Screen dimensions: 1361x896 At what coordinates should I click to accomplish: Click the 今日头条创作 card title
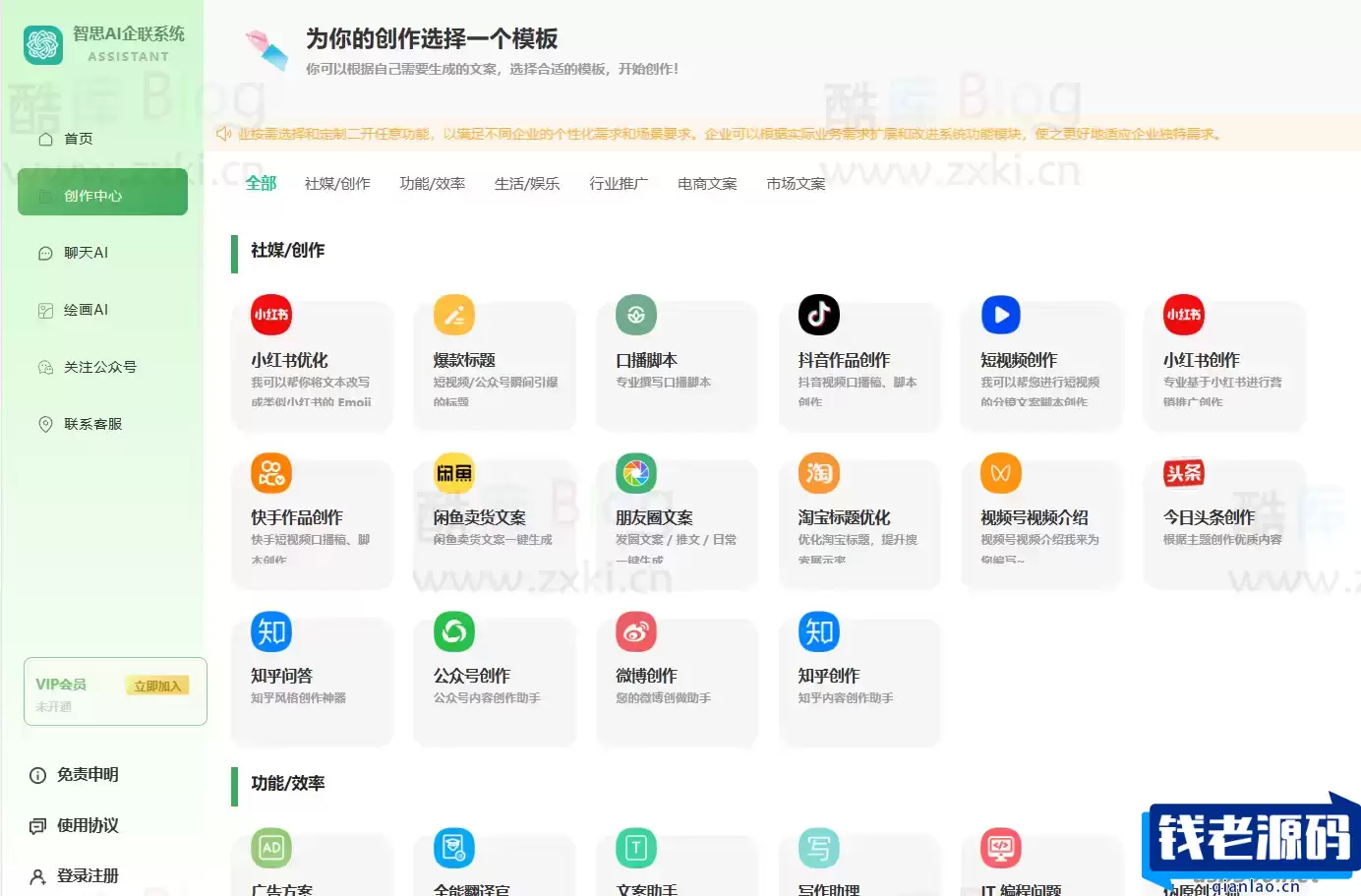coord(1209,517)
